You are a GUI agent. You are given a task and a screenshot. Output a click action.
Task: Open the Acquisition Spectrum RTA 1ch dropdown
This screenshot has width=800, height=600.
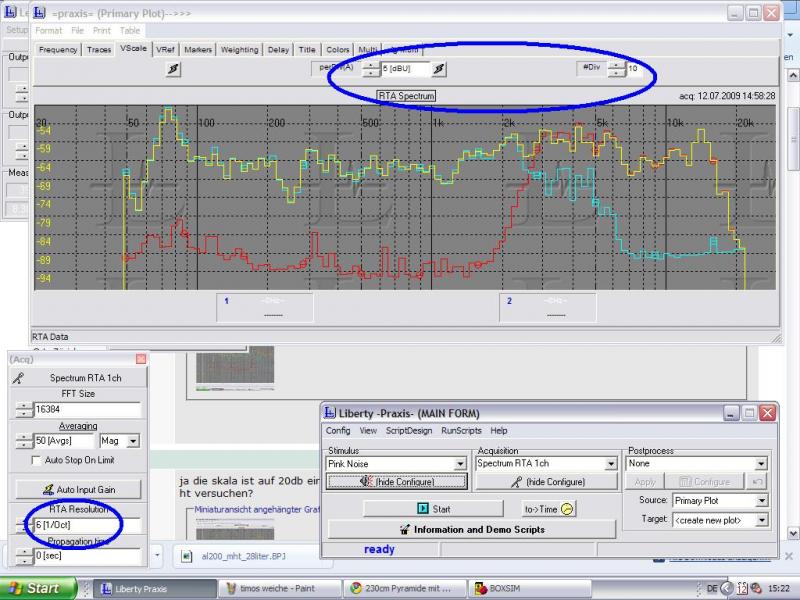tap(610, 464)
